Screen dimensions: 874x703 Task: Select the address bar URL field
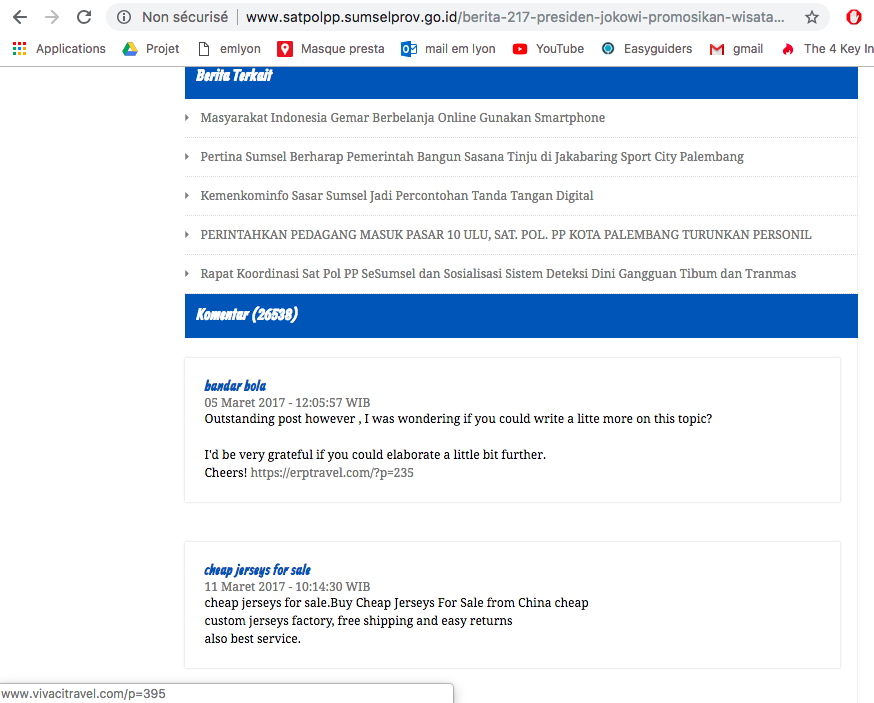click(x=515, y=17)
